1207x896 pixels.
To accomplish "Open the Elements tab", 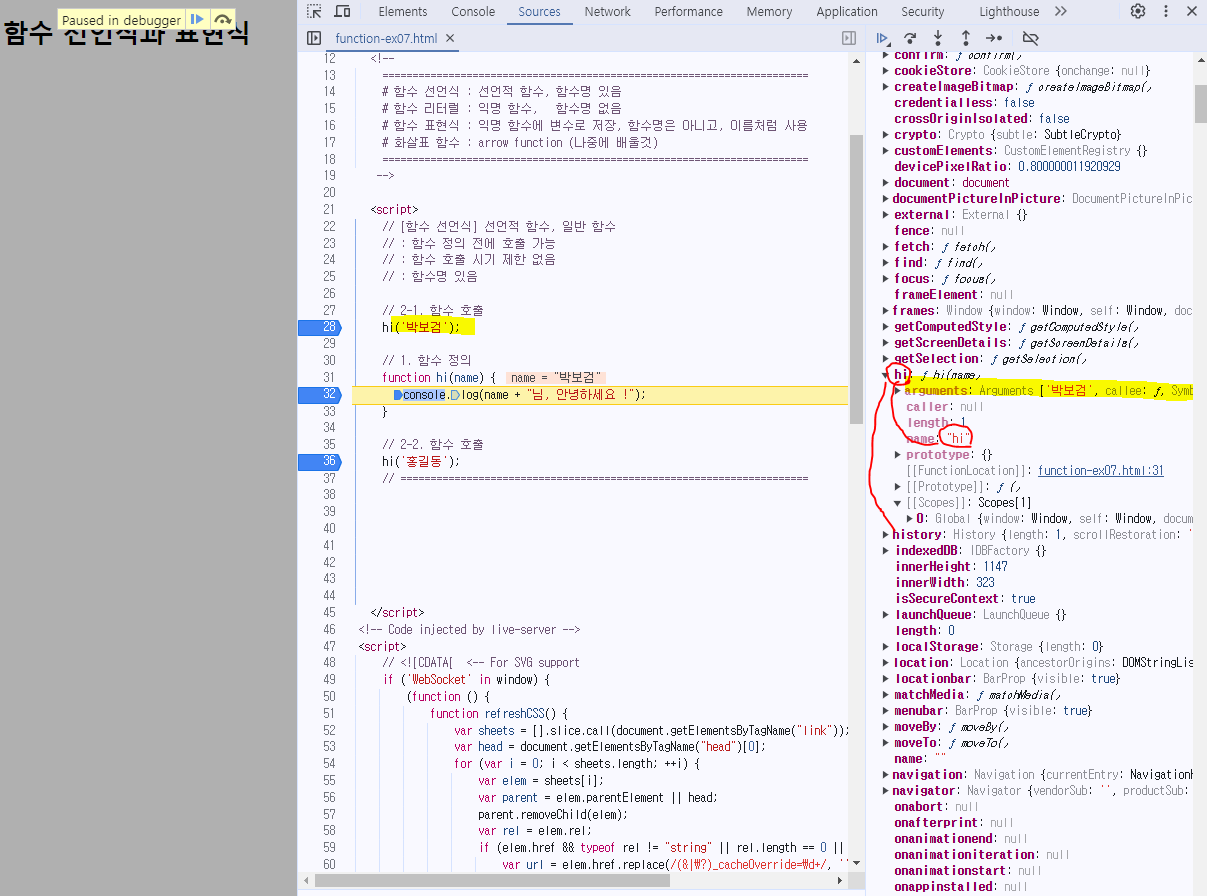I will tap(403, 12).
